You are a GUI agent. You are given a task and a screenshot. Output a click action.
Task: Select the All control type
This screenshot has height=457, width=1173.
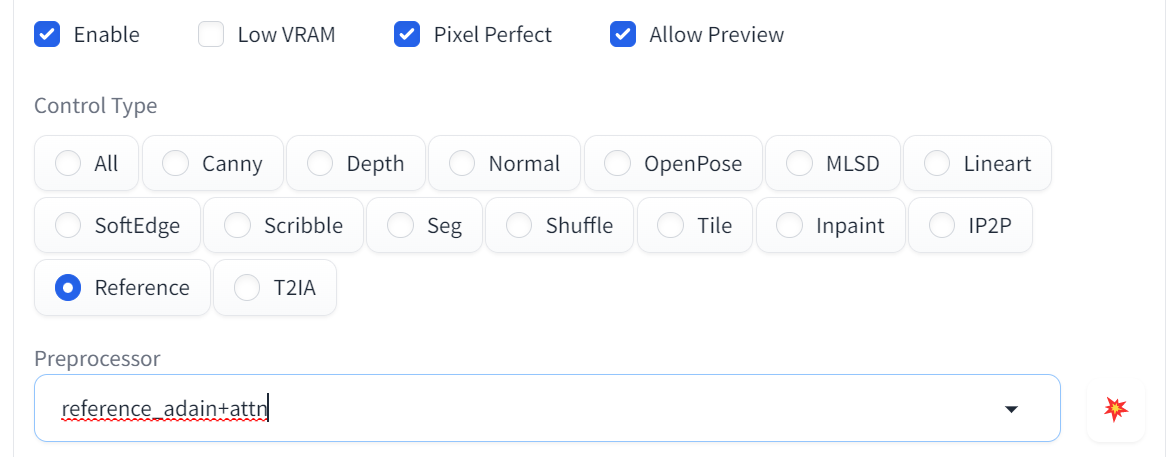(x=69, y=163)
